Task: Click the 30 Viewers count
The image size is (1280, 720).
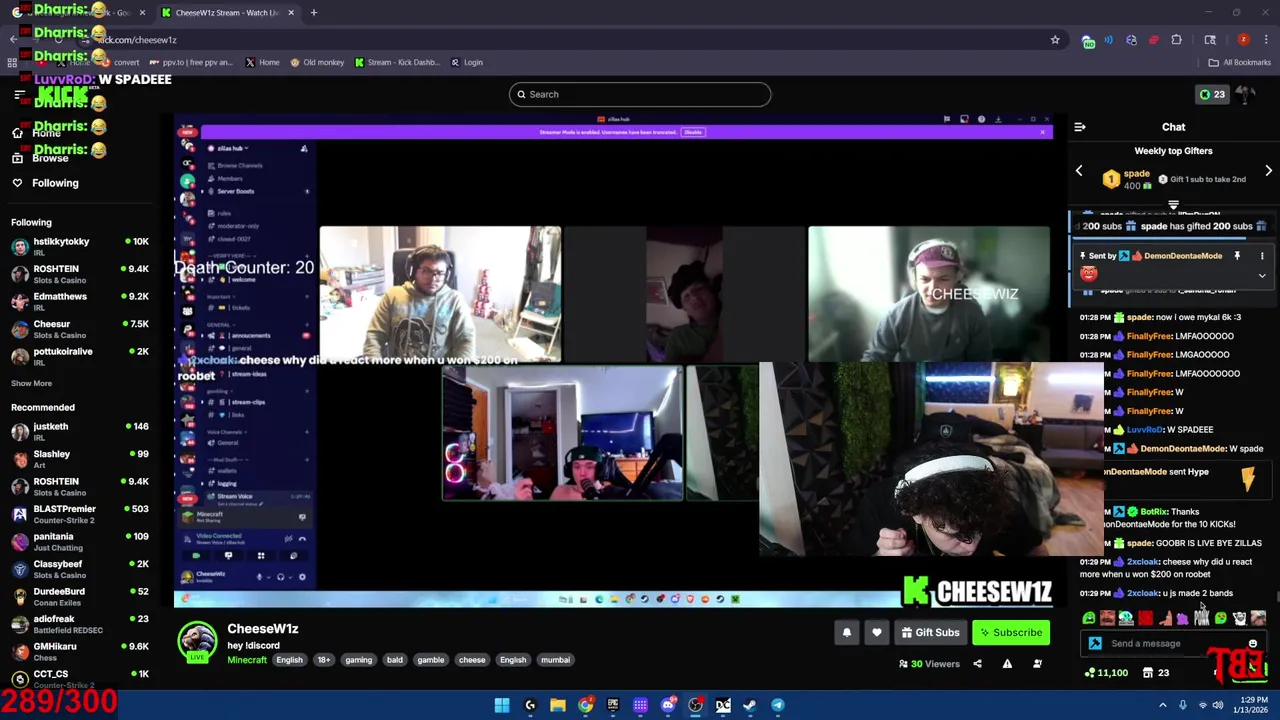Action: (x=929, y=664)
